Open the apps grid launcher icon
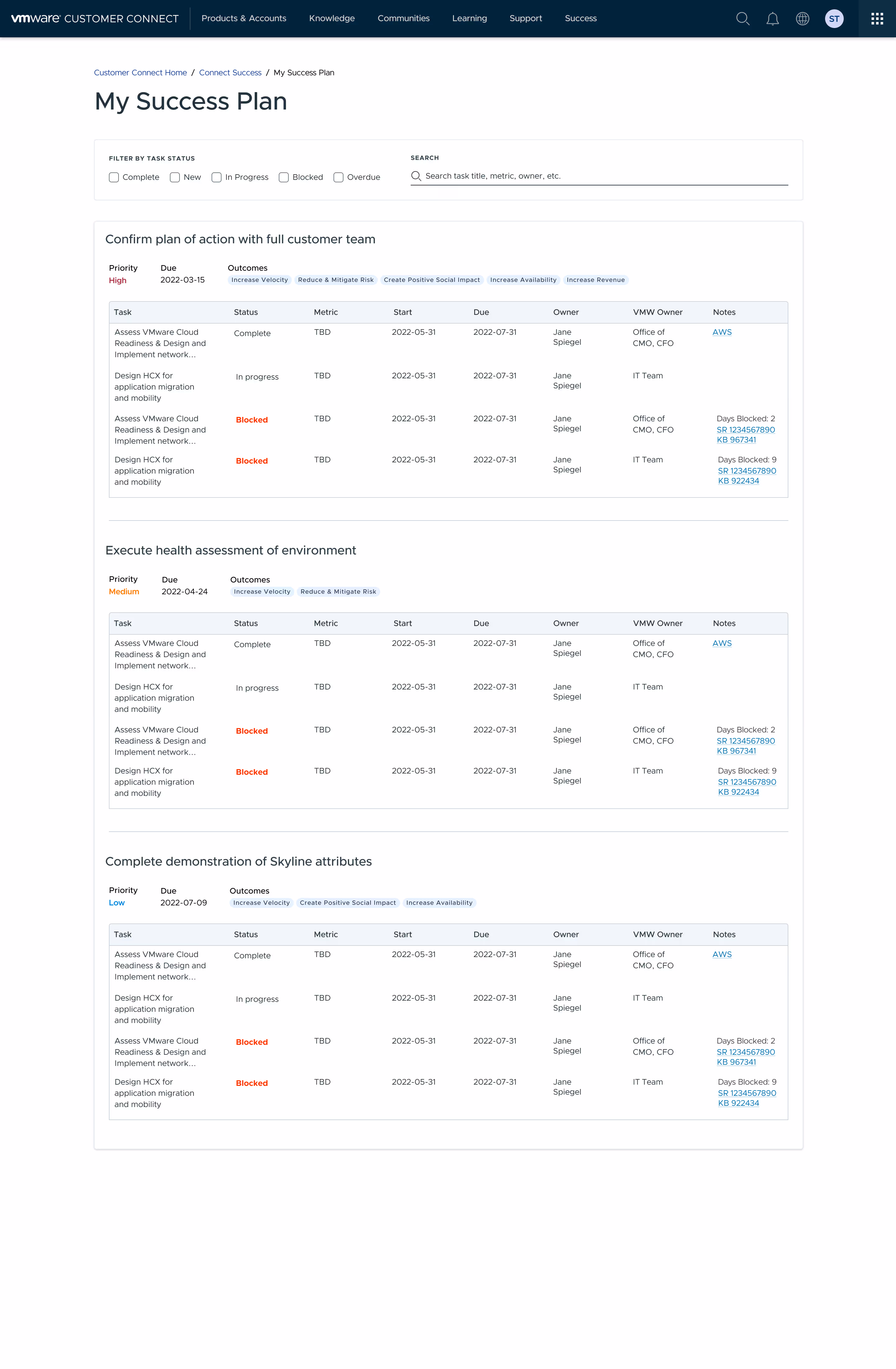 [x=876, y=18]
